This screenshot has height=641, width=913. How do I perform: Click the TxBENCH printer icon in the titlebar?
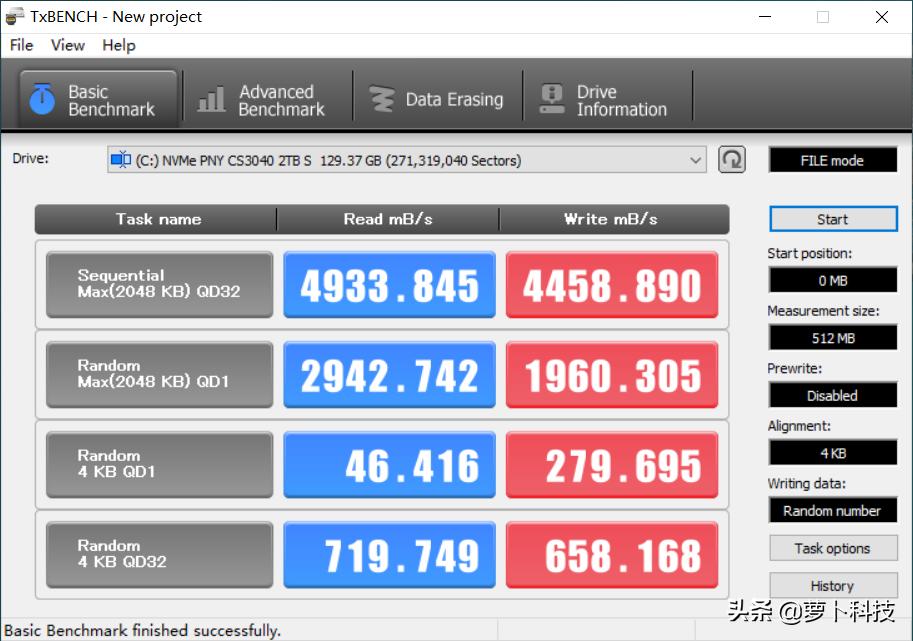(x=14, y=16)
